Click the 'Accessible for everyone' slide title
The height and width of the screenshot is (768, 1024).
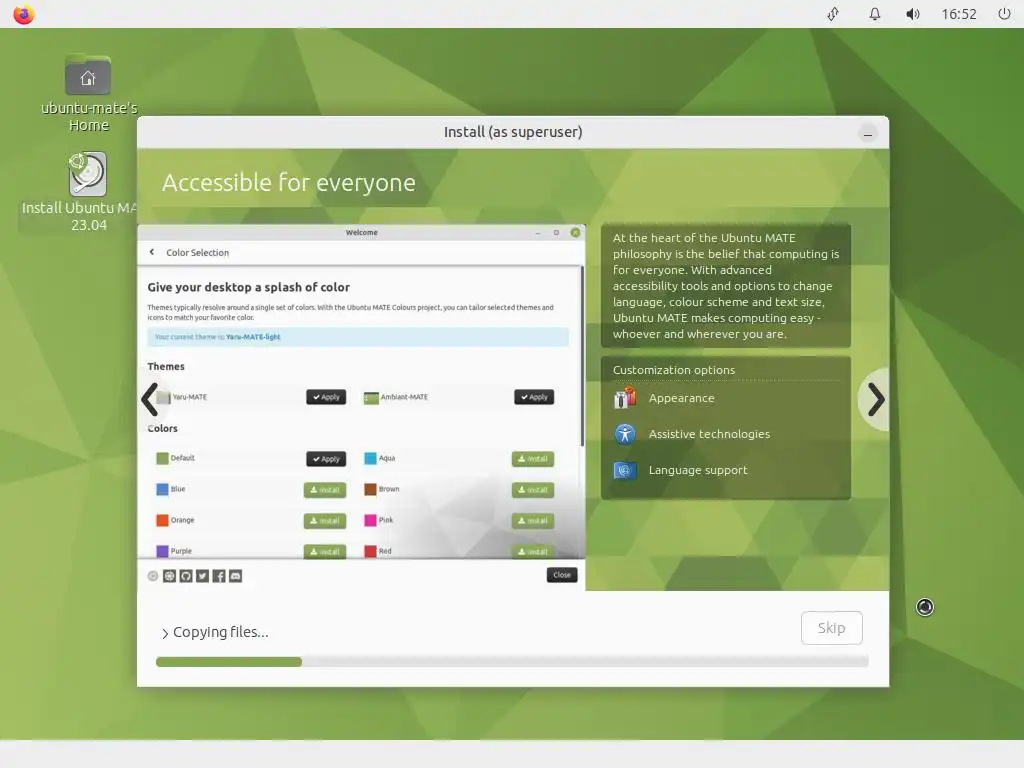[289, 183]
